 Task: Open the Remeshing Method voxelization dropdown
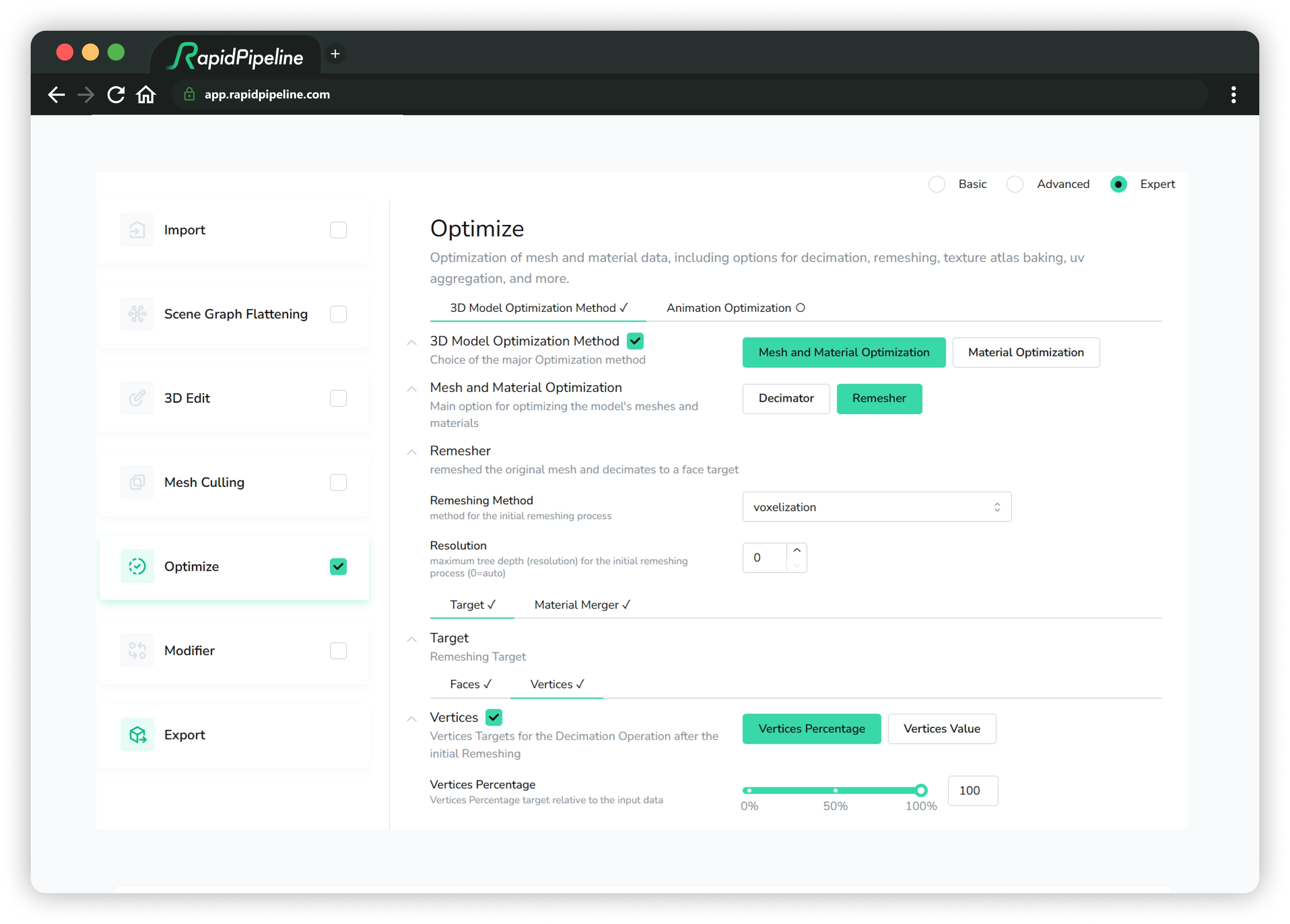(x=877, y=507)
